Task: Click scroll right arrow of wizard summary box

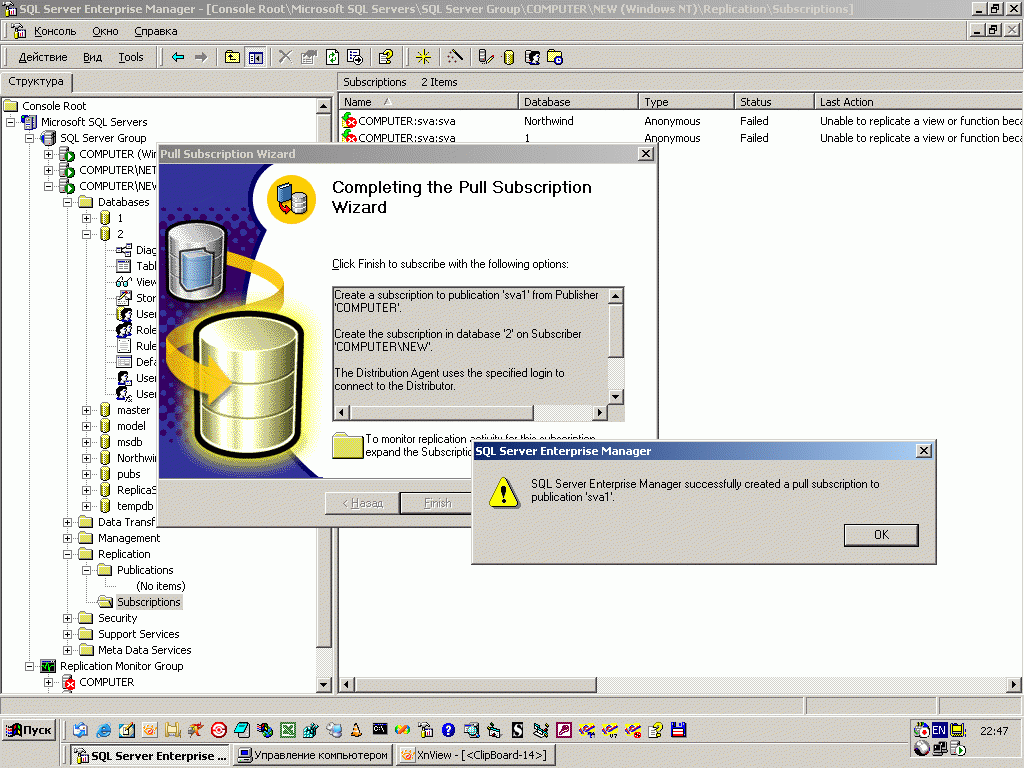Action: (x=600, y=413)
